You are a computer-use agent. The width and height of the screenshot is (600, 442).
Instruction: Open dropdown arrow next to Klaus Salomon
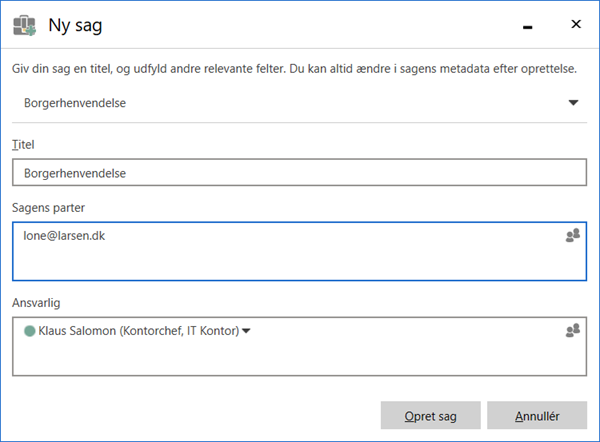pos(246,331)
